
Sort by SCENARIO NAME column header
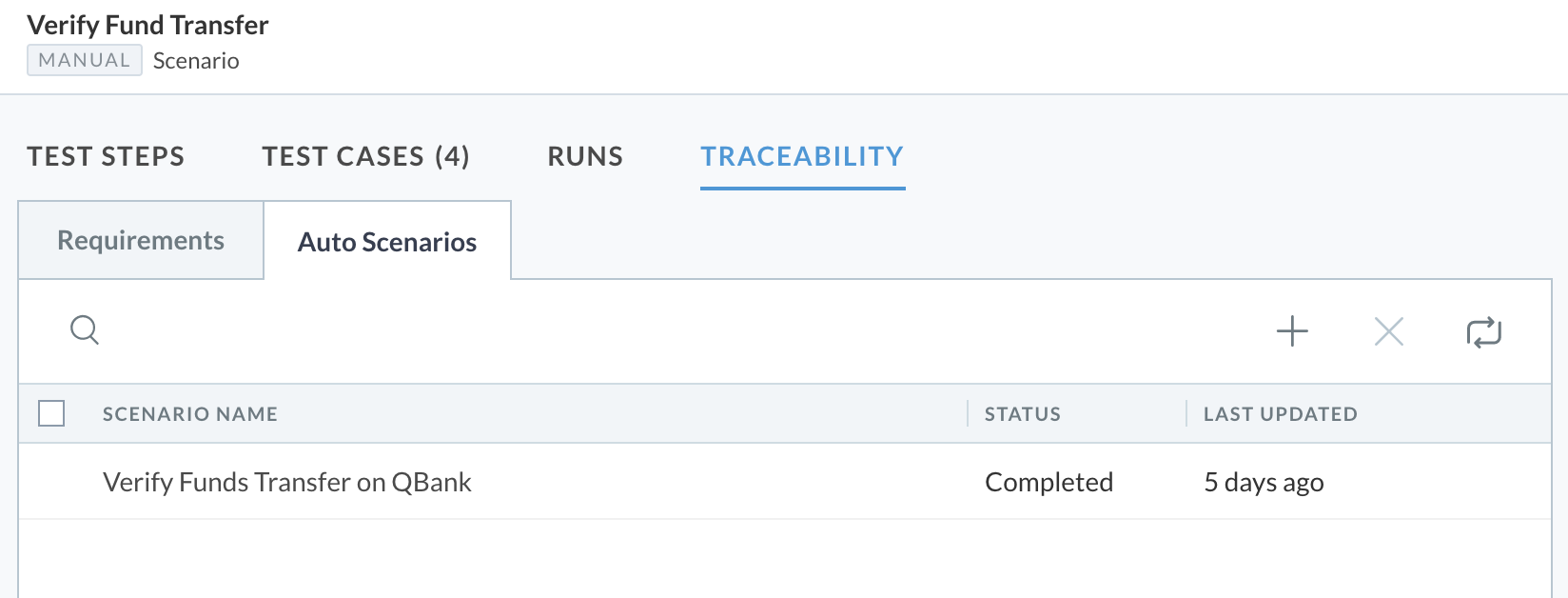[190, 414]
